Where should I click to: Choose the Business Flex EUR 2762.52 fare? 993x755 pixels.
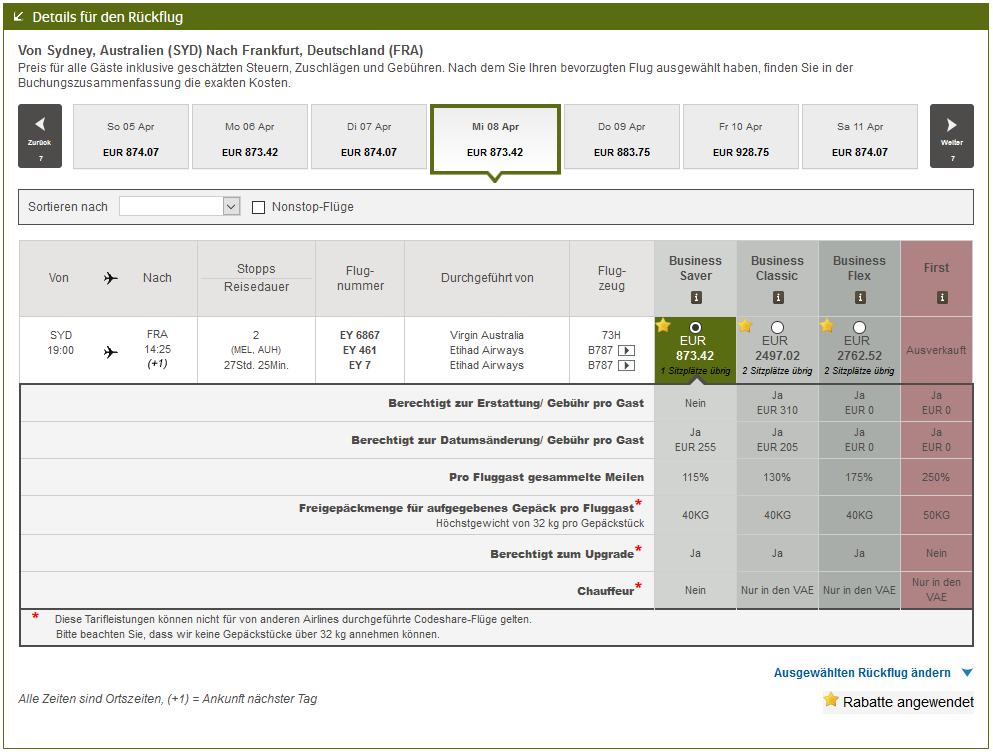[x=860, y=327]
